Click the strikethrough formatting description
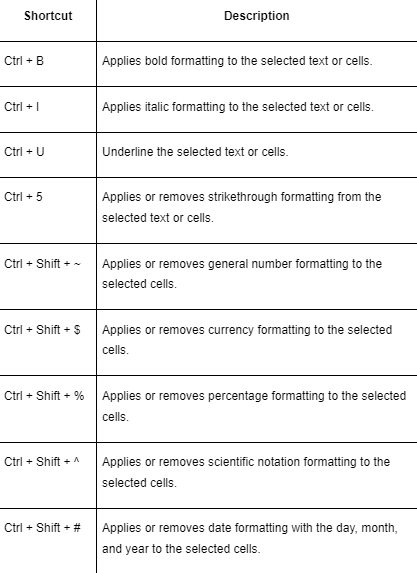This screenshot has height=573, width=417. 242,207
